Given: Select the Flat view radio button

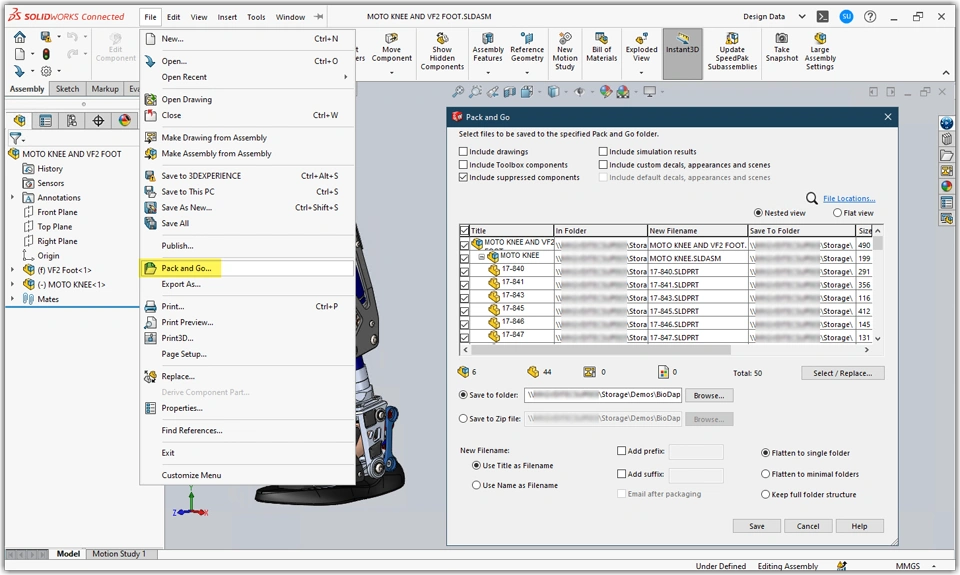Looking at the screenshot, I should pyautogui.click(x=838, y=213).
